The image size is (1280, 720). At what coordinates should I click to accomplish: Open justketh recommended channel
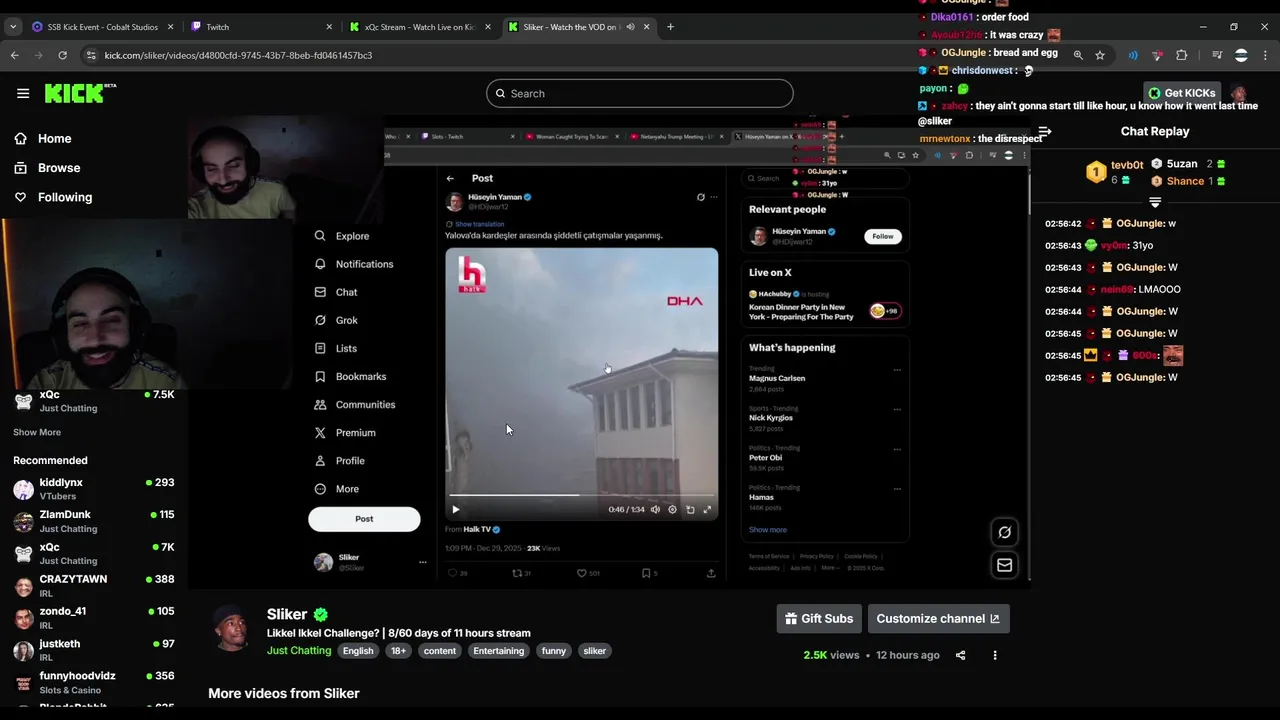point(94,650)
